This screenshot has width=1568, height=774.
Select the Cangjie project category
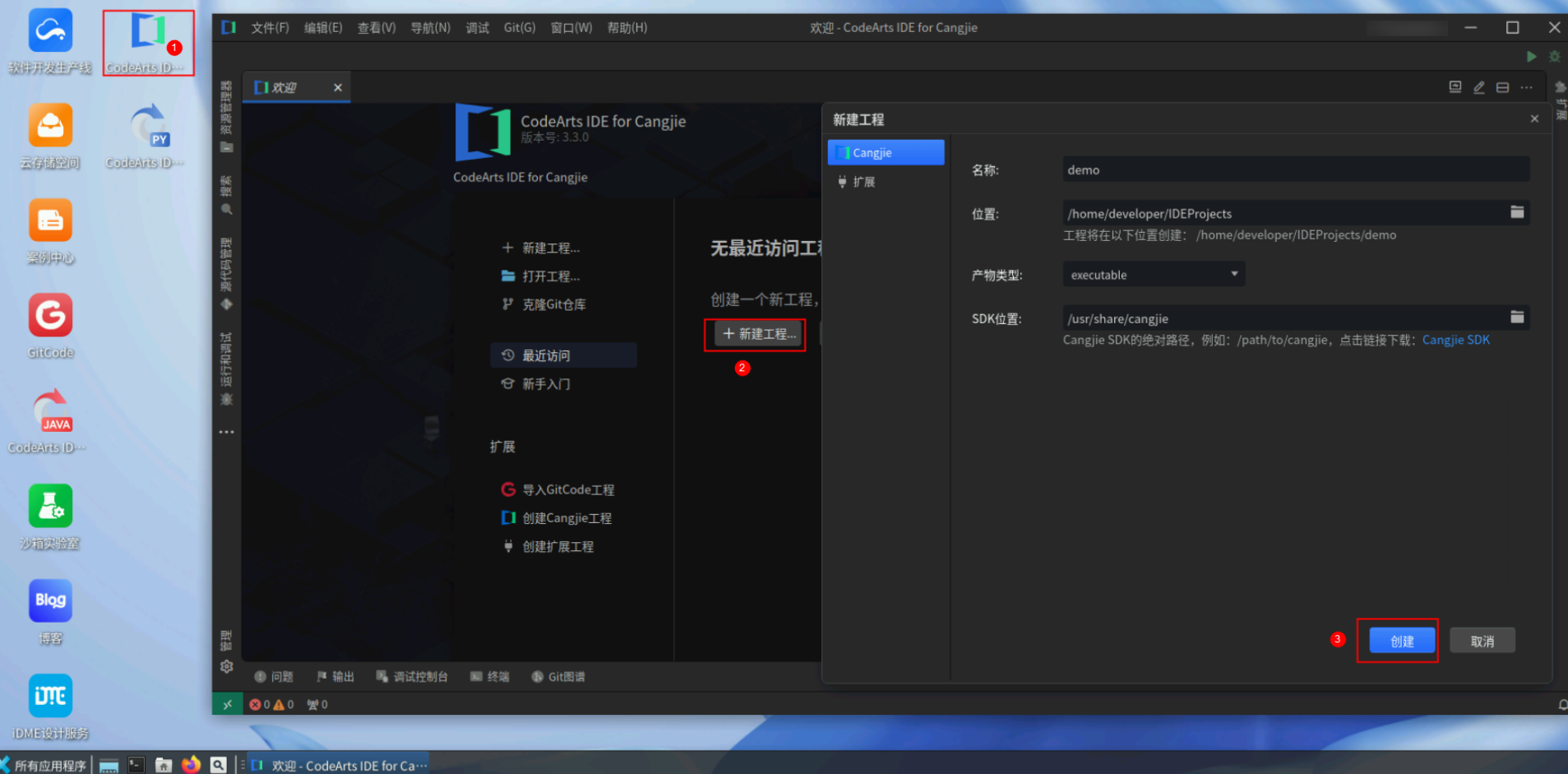point(886,152)
